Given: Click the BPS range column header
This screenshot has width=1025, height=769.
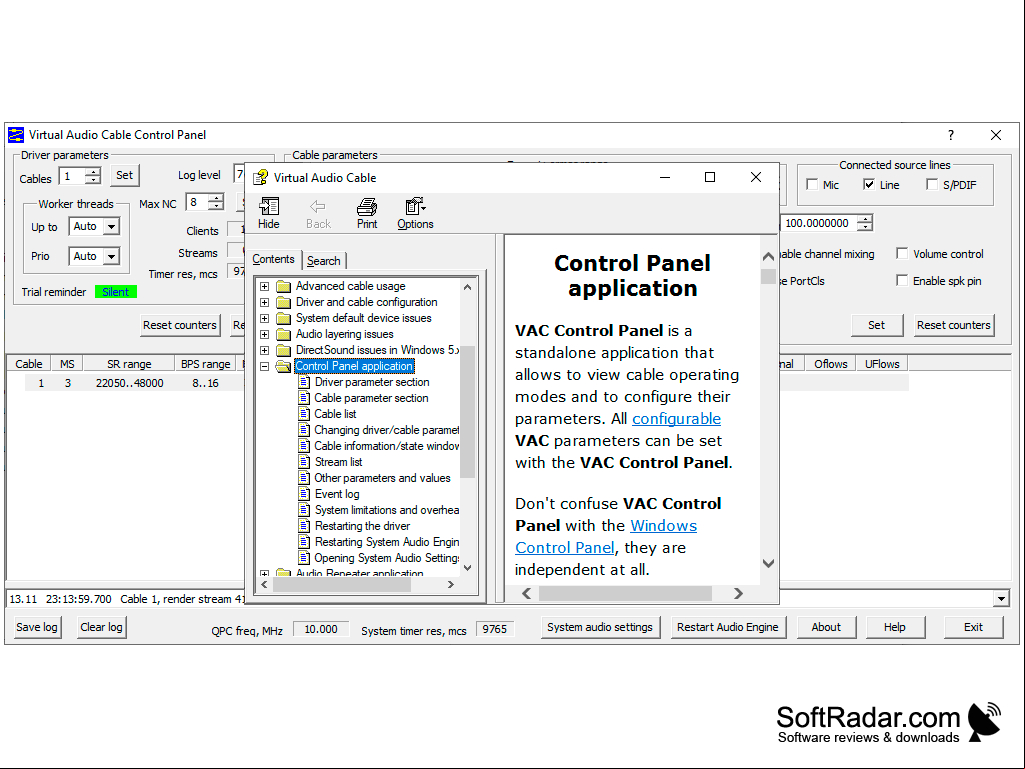Looking at the screenshot, I should coord(205,364).
